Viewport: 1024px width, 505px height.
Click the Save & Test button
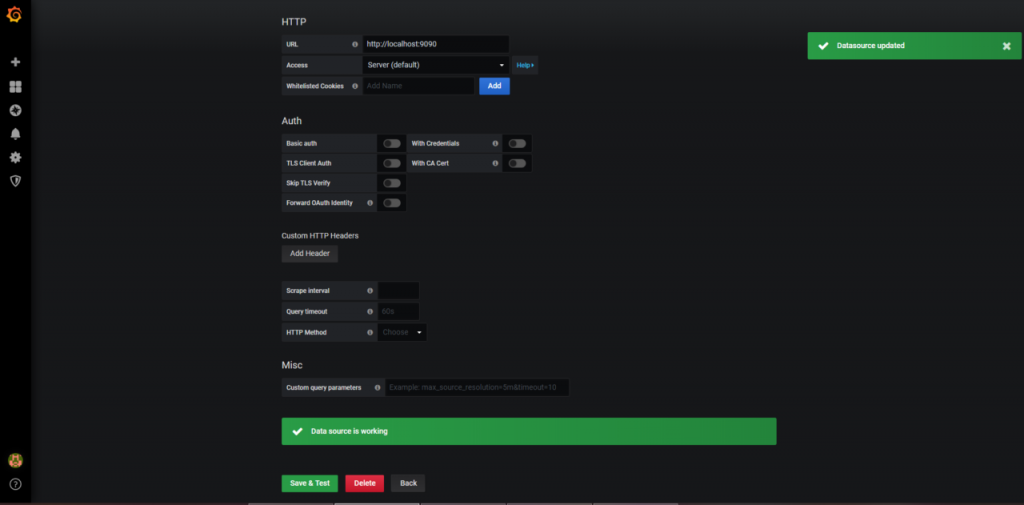pos(310,483)
